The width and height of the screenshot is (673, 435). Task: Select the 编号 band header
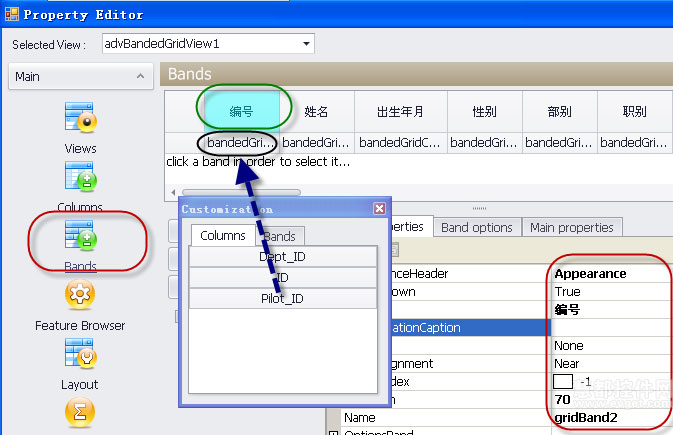tap(242, 112)
